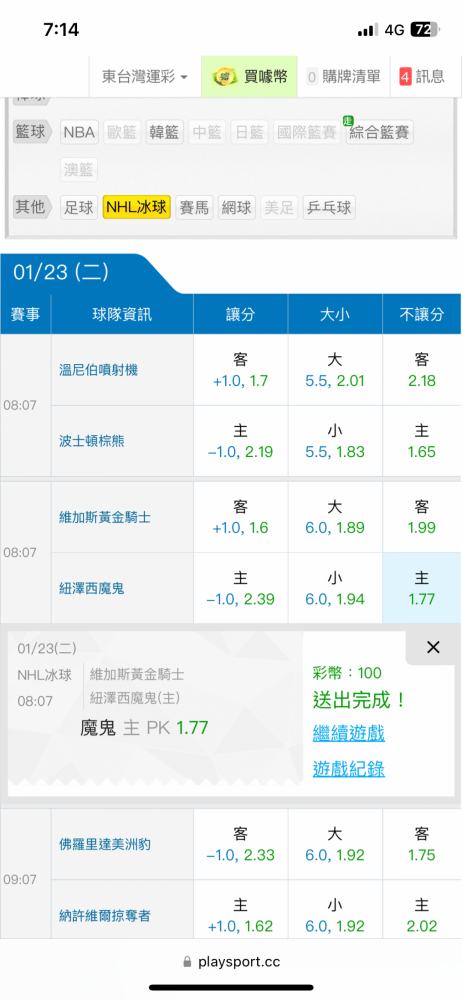Pick 維加斯黃金騎士 away spread +1.0, 1.6
The height and width of the screenshot is (1000, 462).
point(241,517)
